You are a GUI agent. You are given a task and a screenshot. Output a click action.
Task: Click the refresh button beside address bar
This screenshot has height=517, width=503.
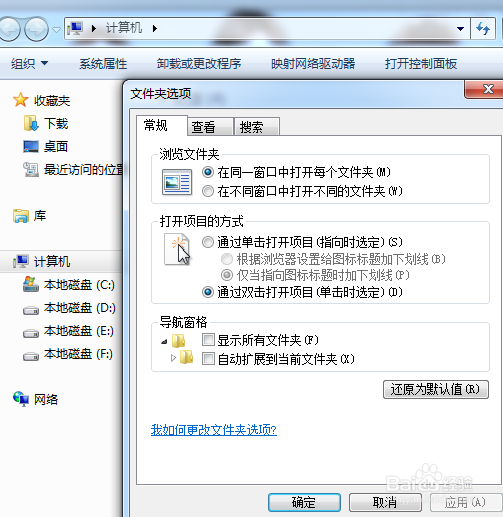pyautogui.click(x=483, y=29)
